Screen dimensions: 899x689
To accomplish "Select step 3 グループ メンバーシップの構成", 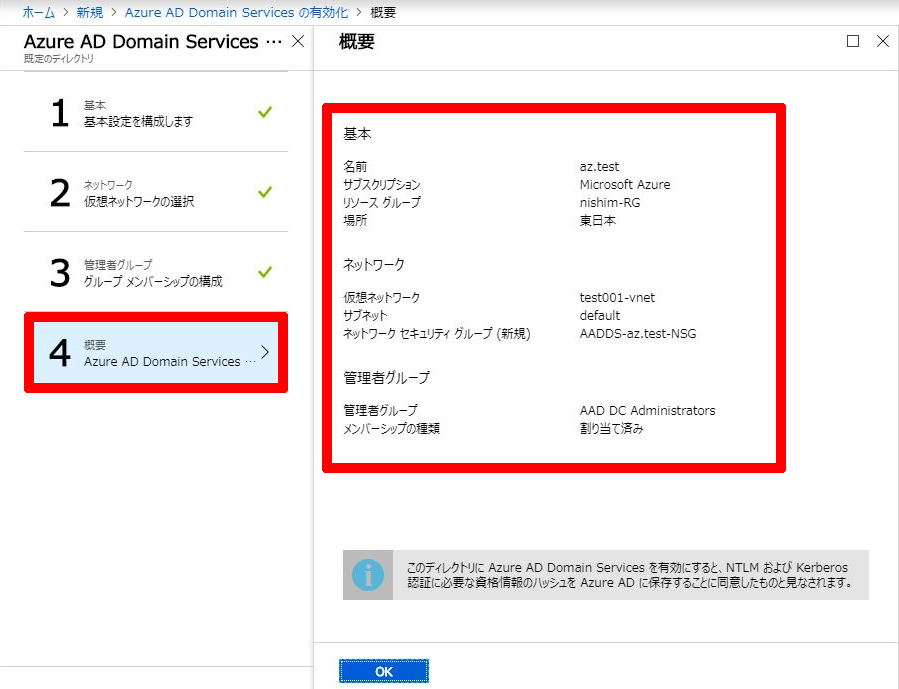I will point(155,272).
